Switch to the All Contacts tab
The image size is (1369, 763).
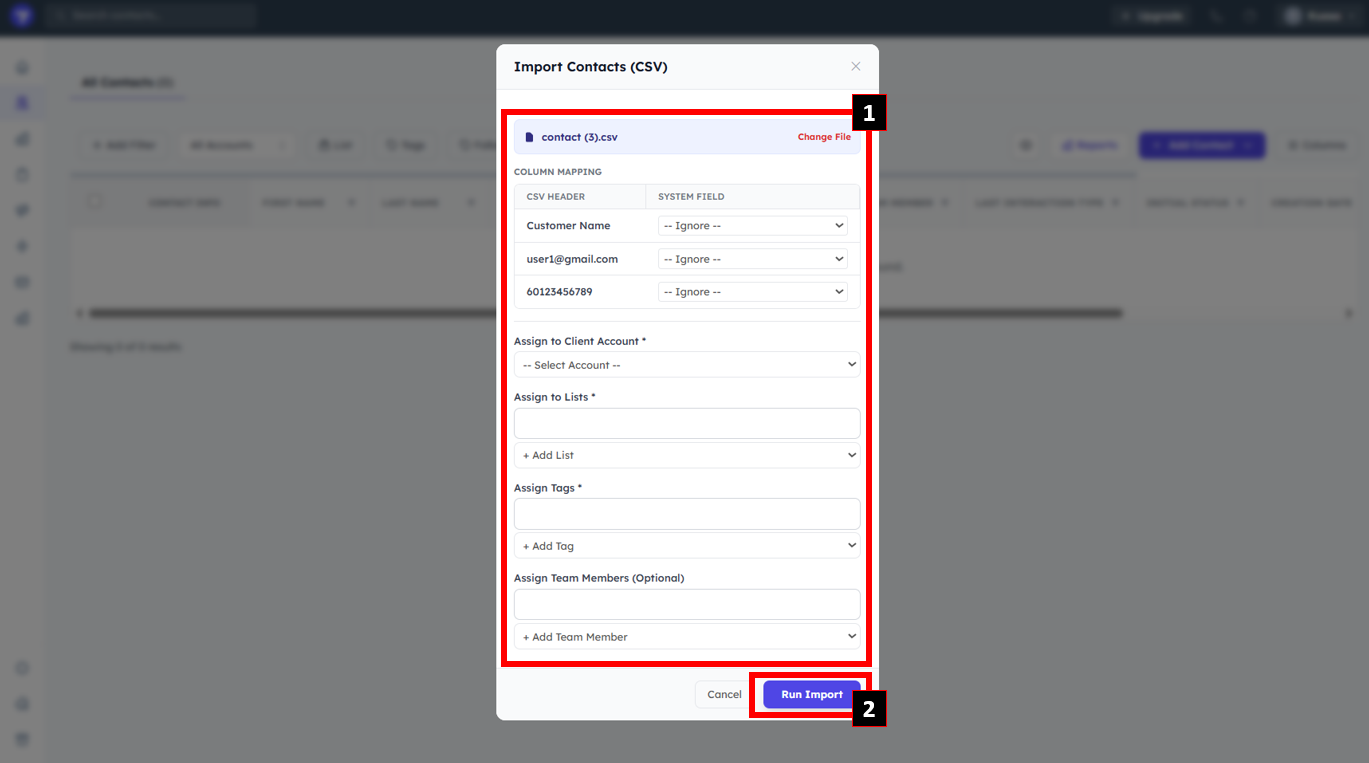click(127, 82)
